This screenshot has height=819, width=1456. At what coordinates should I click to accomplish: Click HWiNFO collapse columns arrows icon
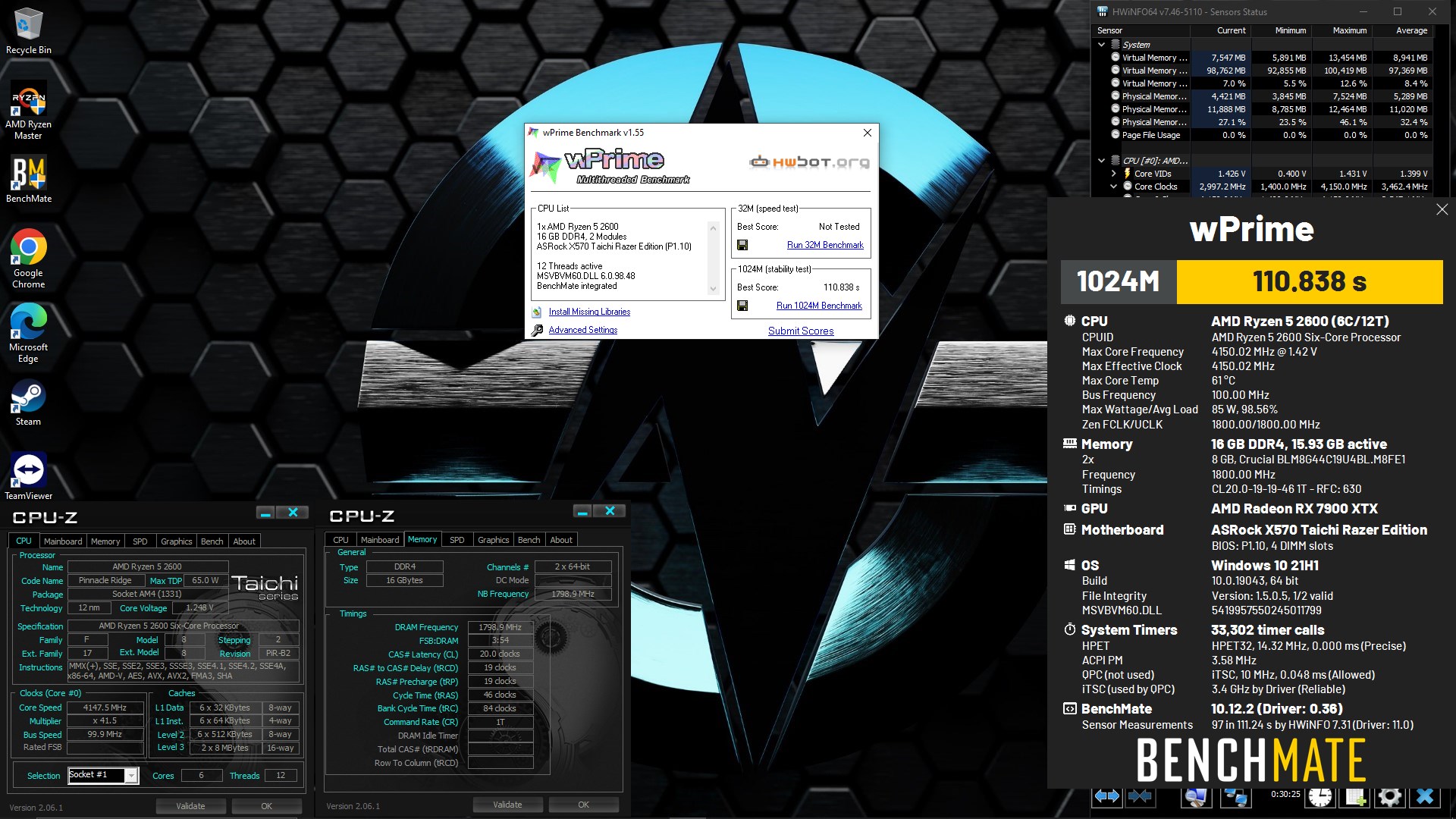1140,796
